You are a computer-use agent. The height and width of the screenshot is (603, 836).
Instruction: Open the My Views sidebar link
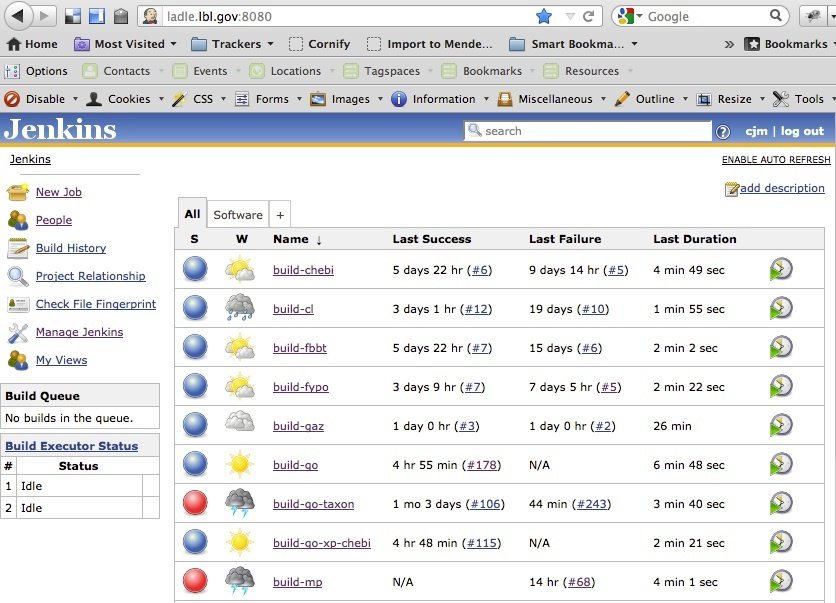[61, 360]
